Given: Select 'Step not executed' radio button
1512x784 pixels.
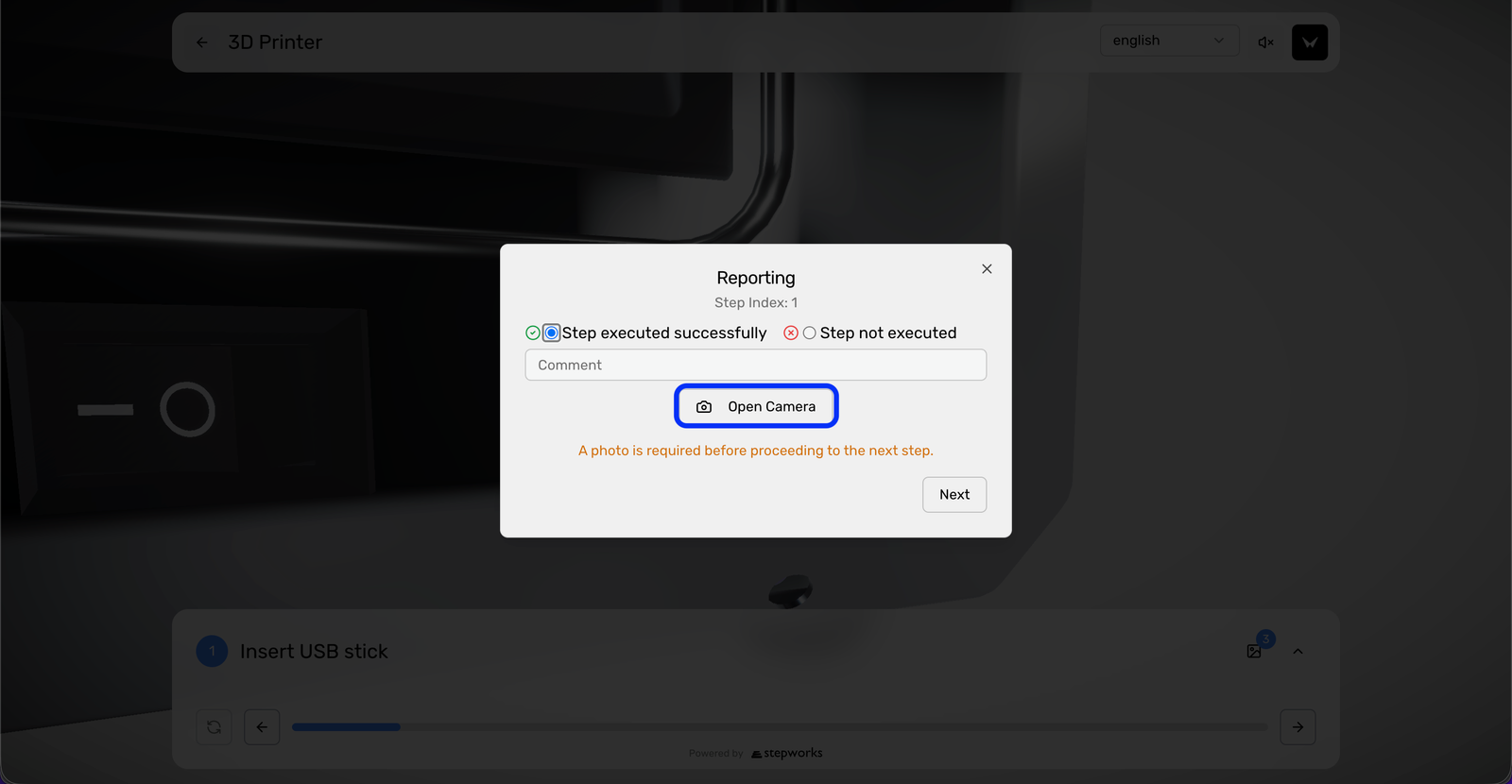Looking at the screenshot, I should [x=810, y=332].
